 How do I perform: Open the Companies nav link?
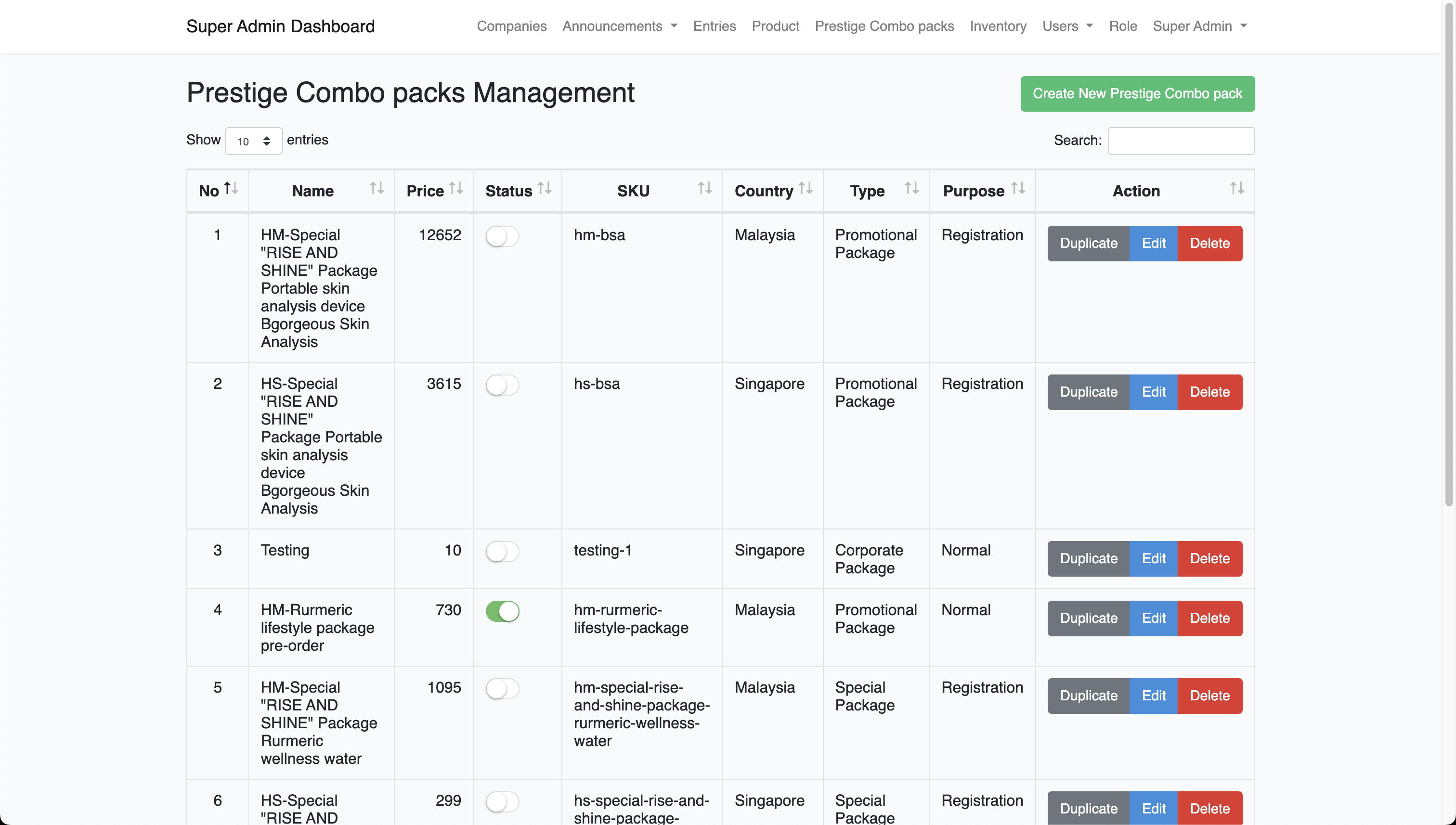511,26
